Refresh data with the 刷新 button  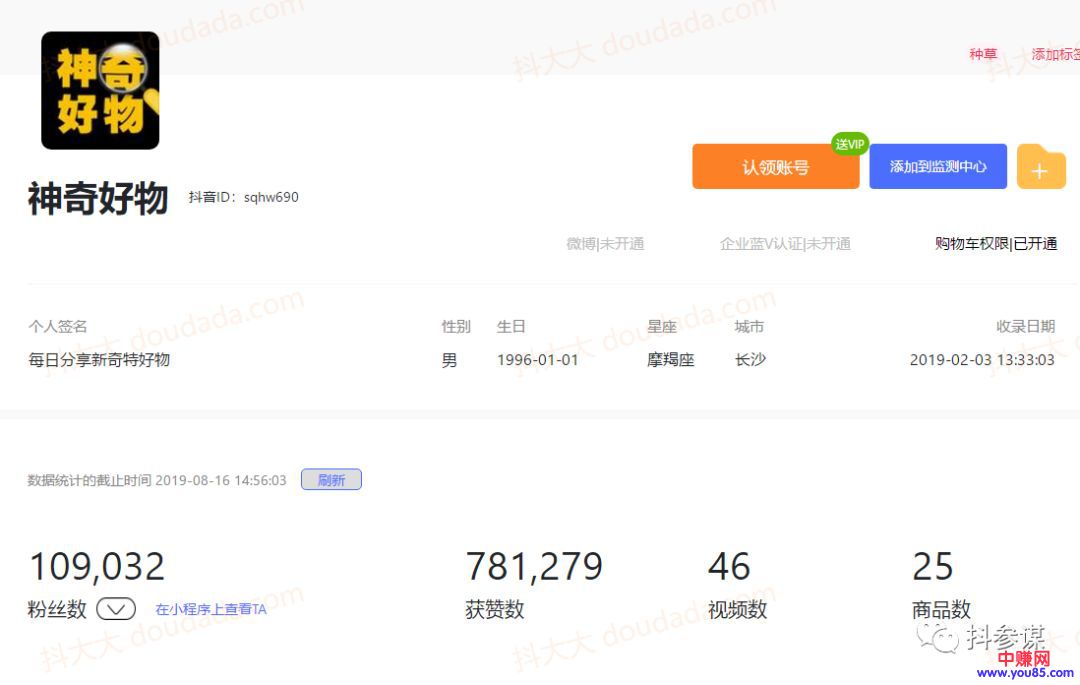click(331, 480)
